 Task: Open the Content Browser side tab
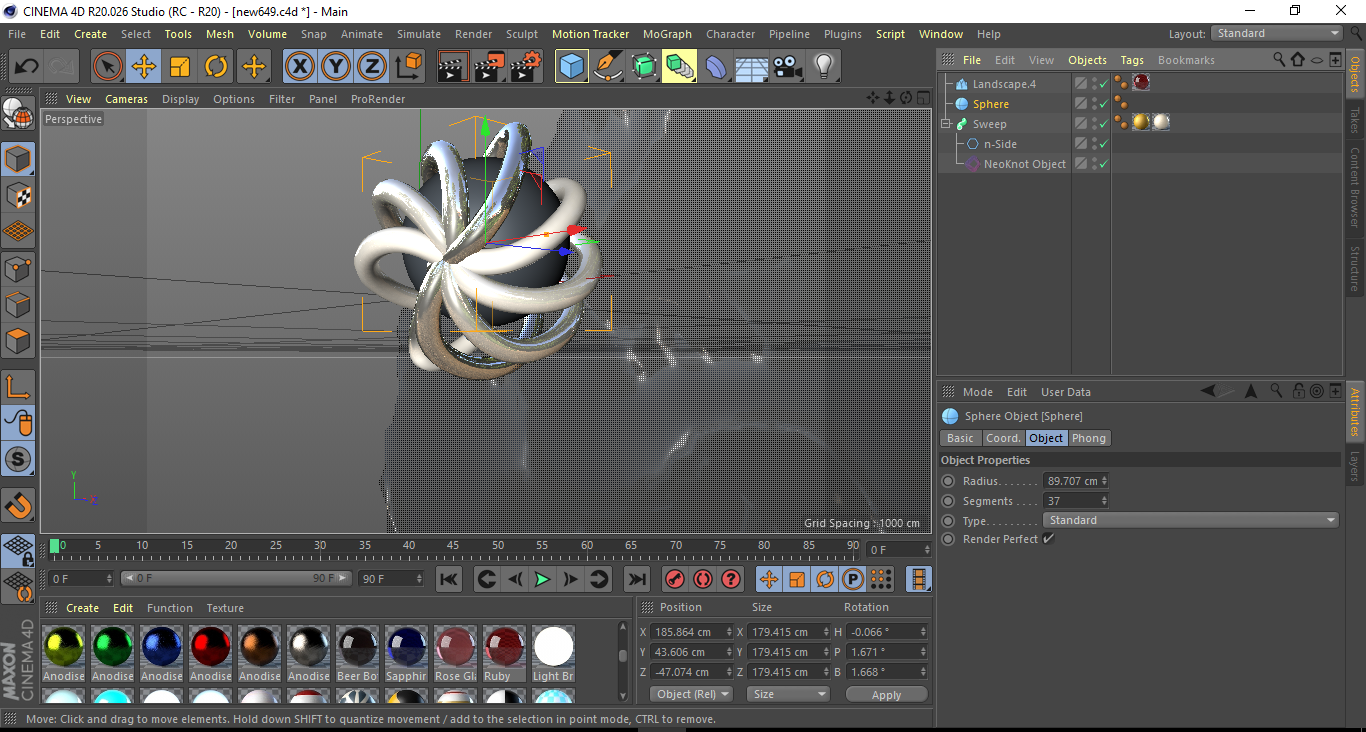pos(1355,187)
